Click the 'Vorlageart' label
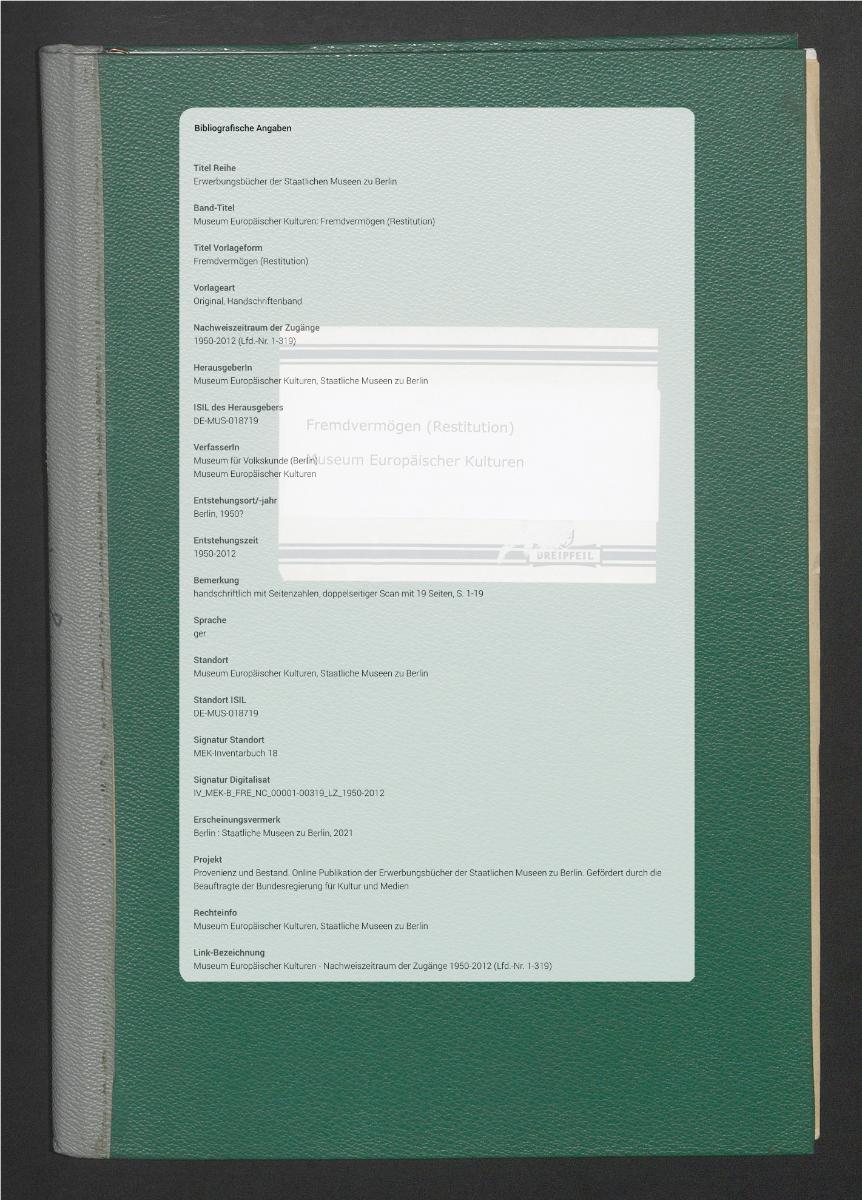Screen dimensions: 862x1200 coord(212,288)
